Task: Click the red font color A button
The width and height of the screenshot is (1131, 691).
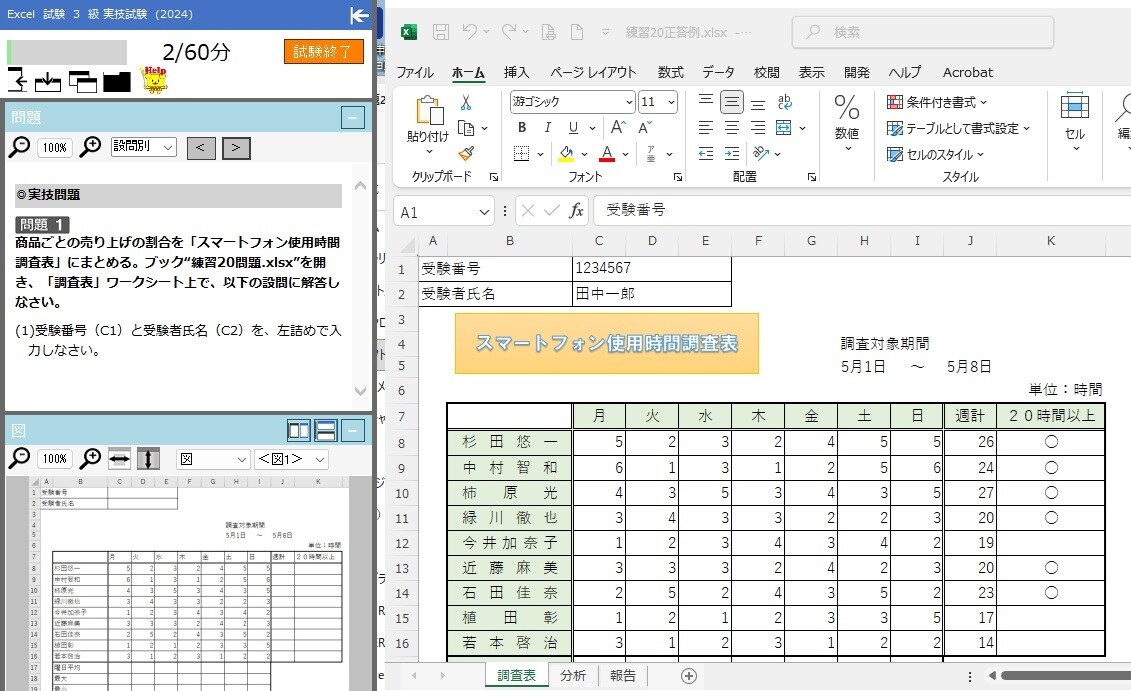Action: tap(607, 154)
